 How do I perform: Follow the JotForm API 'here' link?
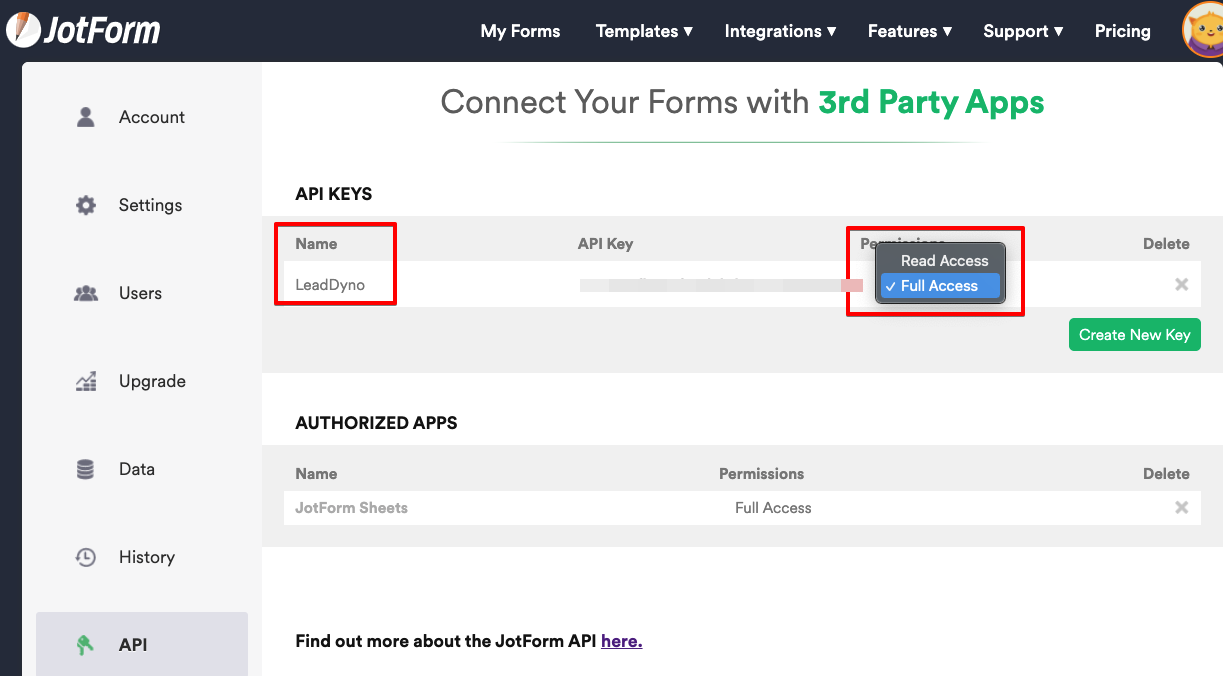point(621,641)
